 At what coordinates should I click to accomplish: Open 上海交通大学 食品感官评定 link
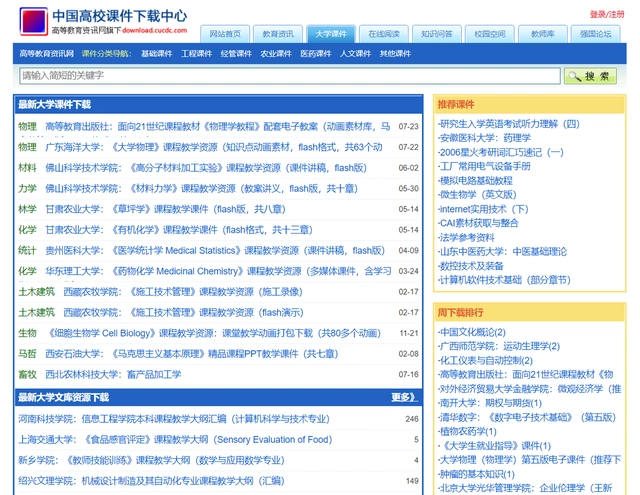coord(175,440)
